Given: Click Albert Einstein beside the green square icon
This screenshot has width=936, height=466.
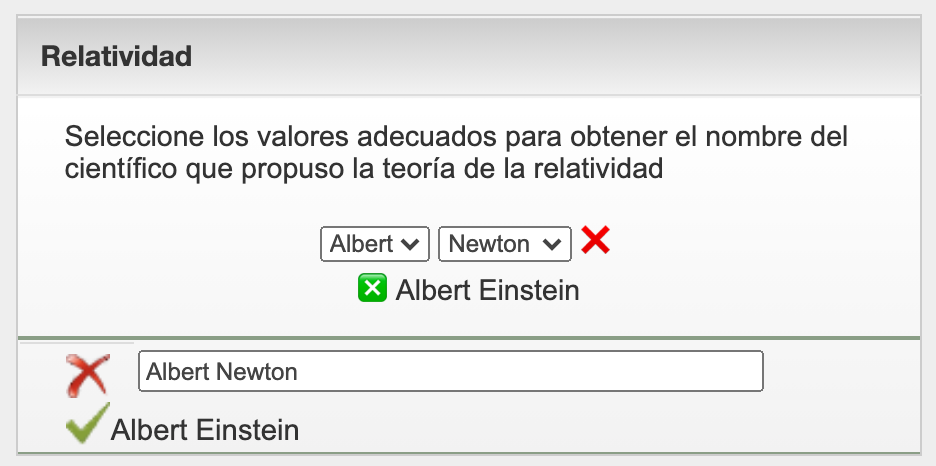Looking at the screenshot, I should [x=487, y=290].
